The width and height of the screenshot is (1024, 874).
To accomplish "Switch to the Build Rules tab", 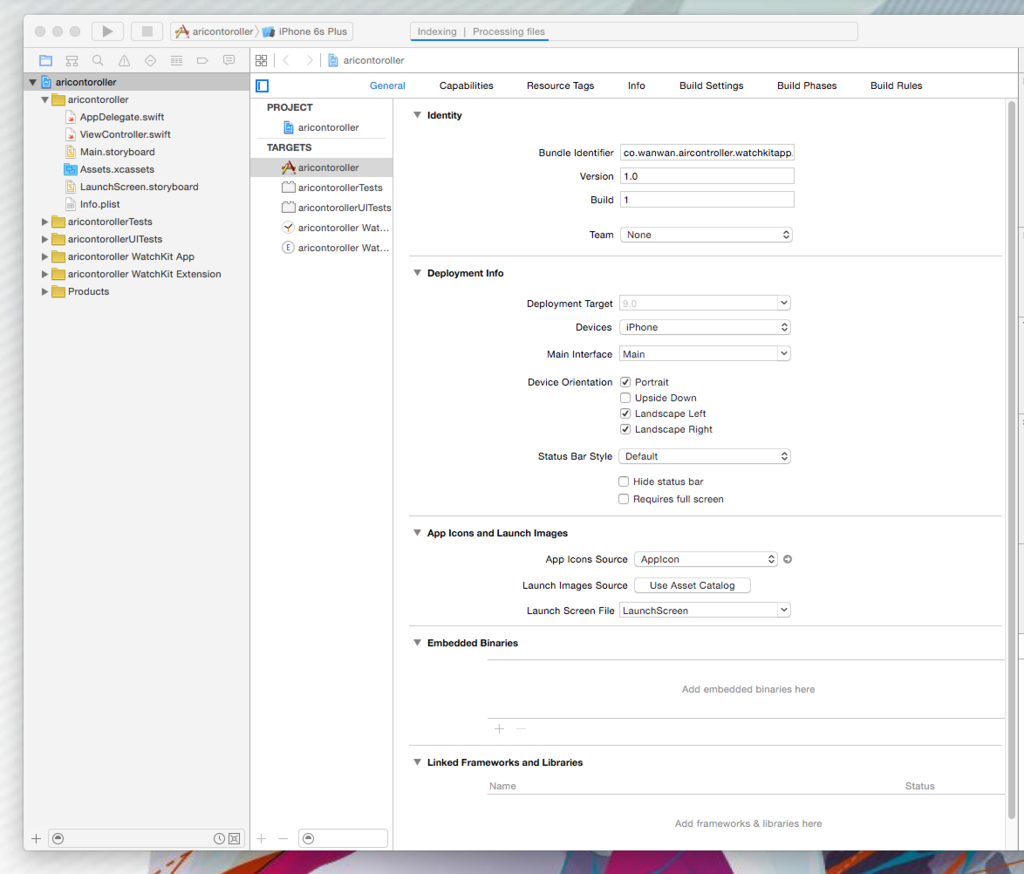I will 896,86.
